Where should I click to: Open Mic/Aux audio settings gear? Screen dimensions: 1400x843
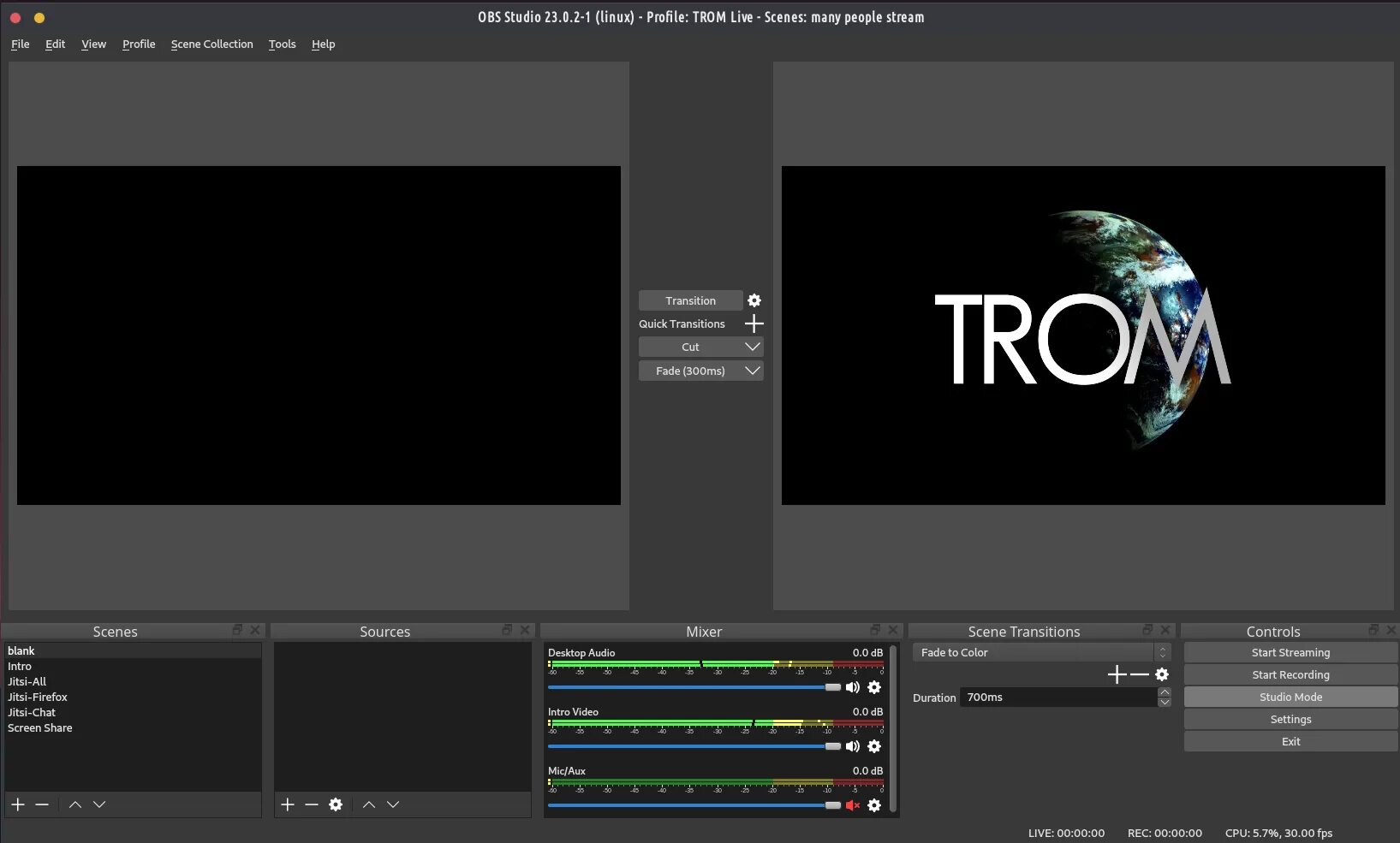(x=874, y=805)
